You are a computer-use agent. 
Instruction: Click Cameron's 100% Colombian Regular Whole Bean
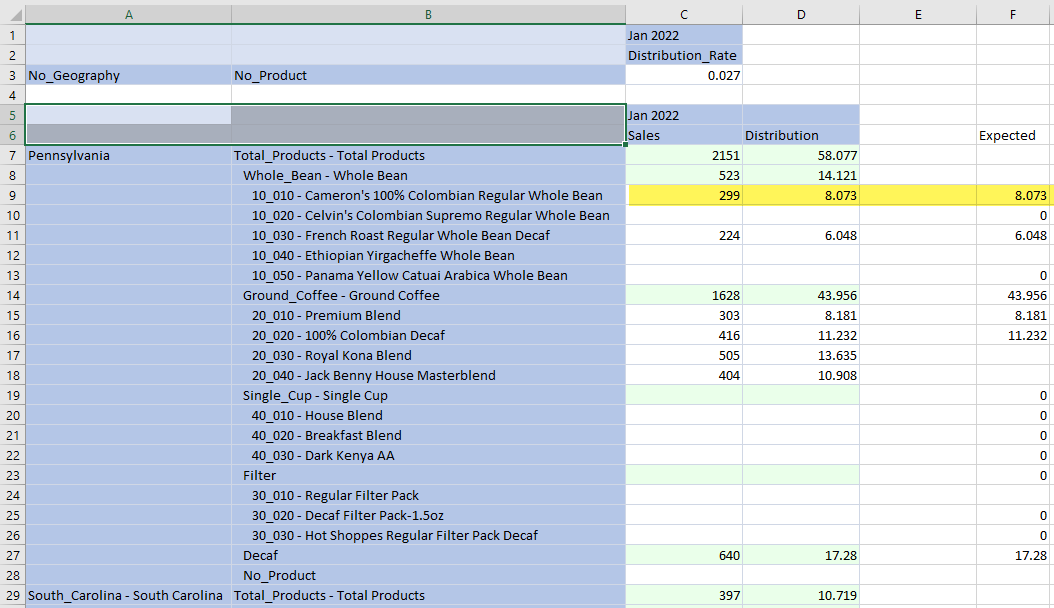tap(428, 196)
